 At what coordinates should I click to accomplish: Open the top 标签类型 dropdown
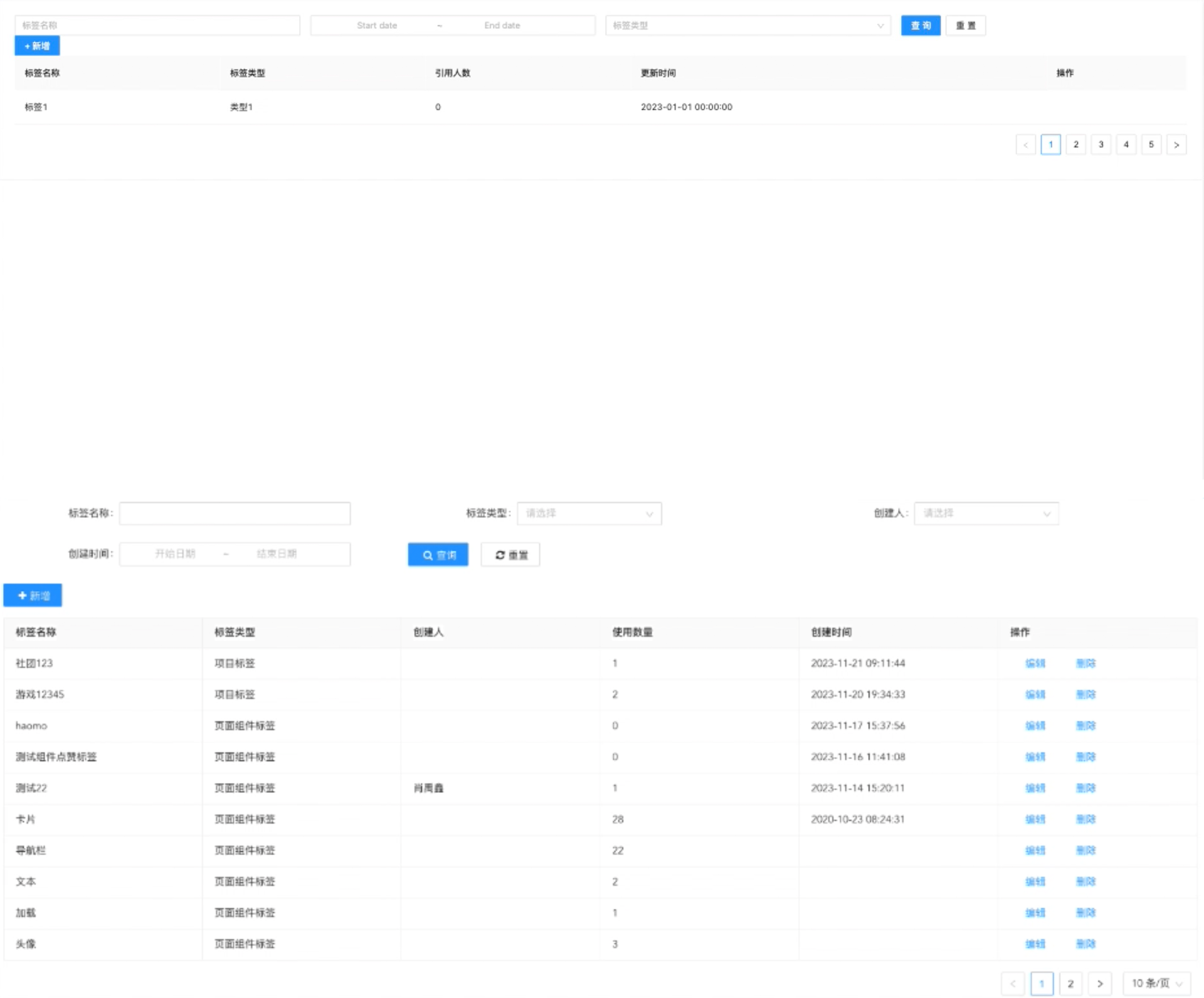pyautogui.click(x=747, y=26)
